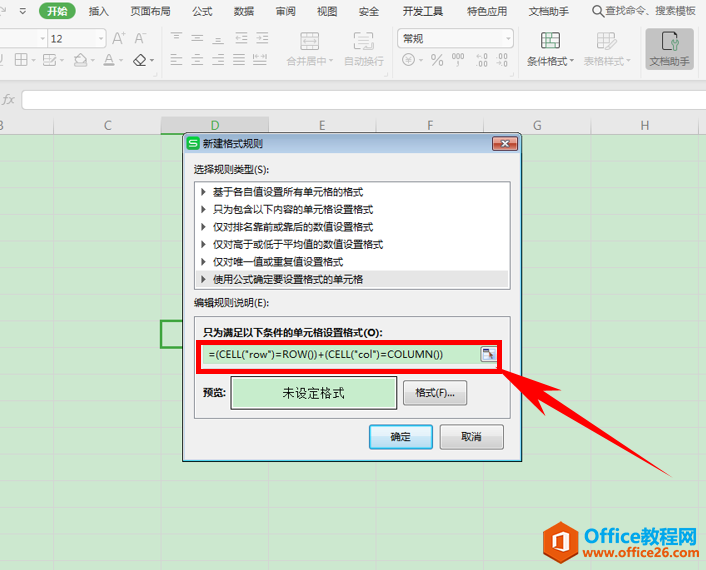Close the 新建格式规则 dialog
Viewport: 706px width, 570px height.
tap(505, 144)
